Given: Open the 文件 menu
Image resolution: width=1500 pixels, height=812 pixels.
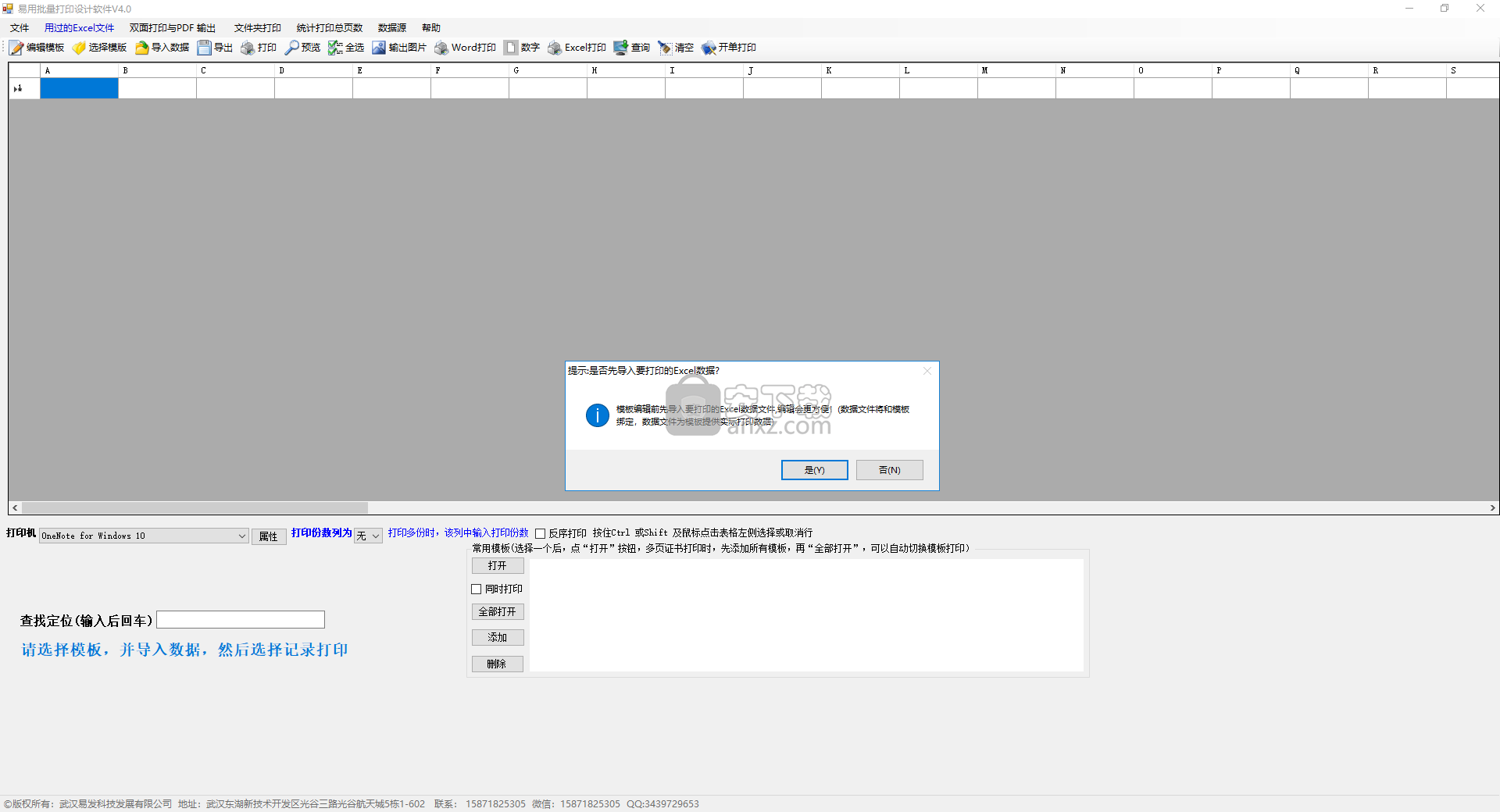Looking at the screenshot, I should 20,28.
